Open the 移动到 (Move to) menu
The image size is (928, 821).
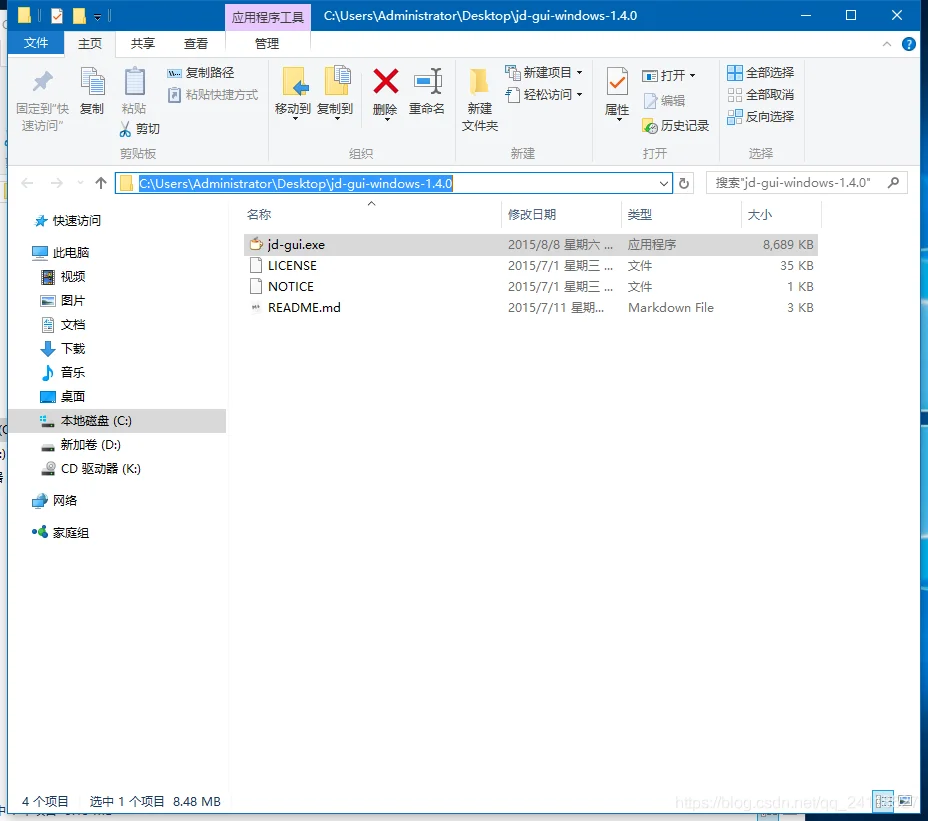point(293,93)
